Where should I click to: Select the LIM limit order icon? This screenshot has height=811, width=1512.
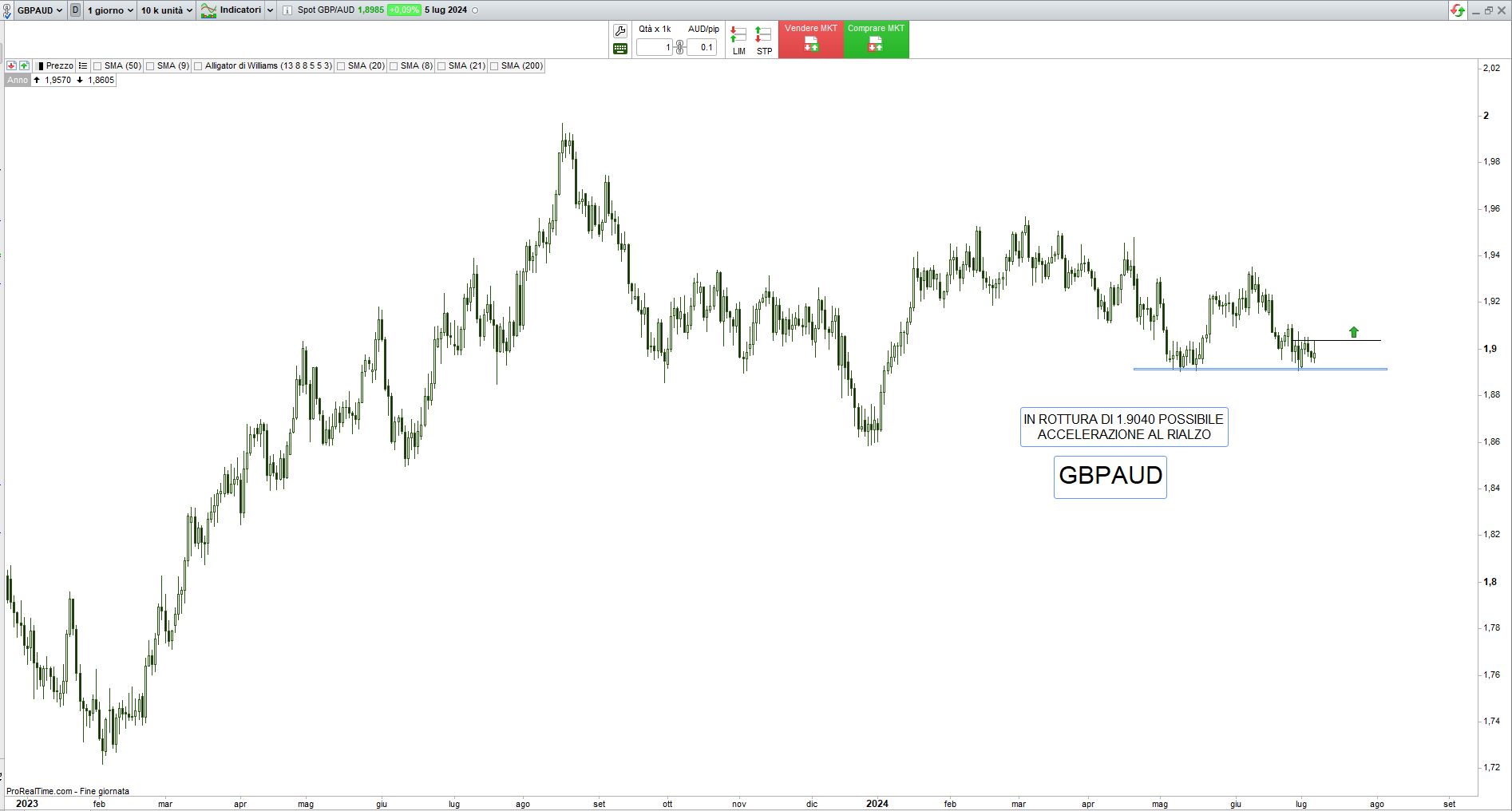(x=738, y=41)
